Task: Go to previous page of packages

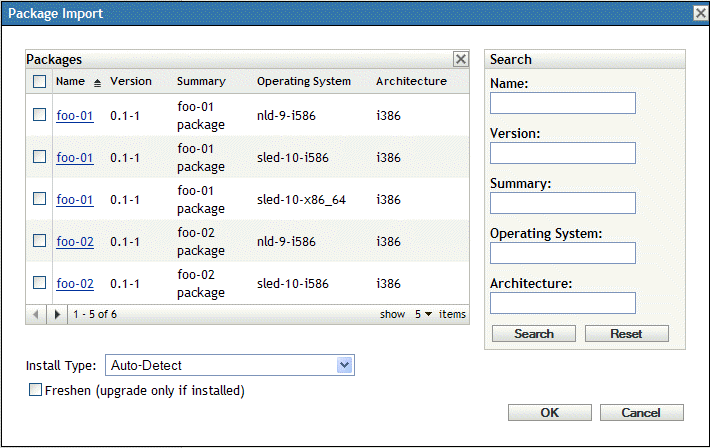Action: tap(37, 314)
